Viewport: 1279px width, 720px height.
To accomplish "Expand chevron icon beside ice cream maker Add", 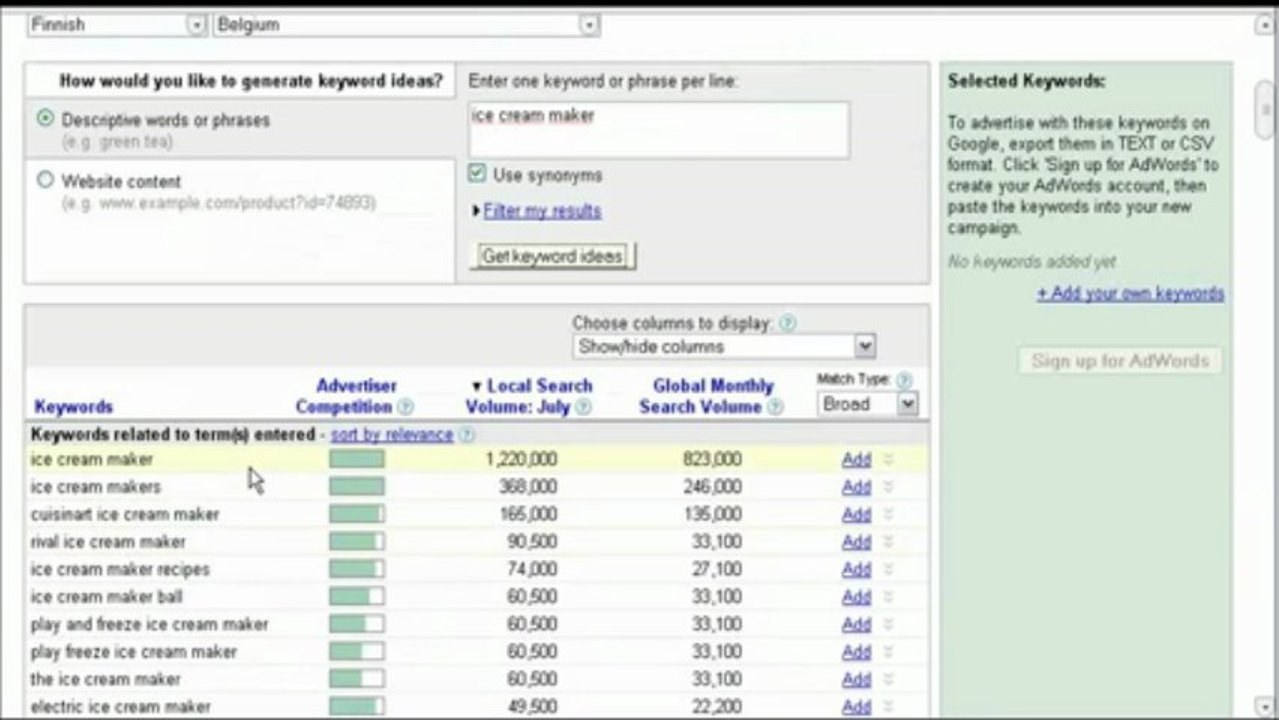I will pyautogui.click(x=888, y=460).
